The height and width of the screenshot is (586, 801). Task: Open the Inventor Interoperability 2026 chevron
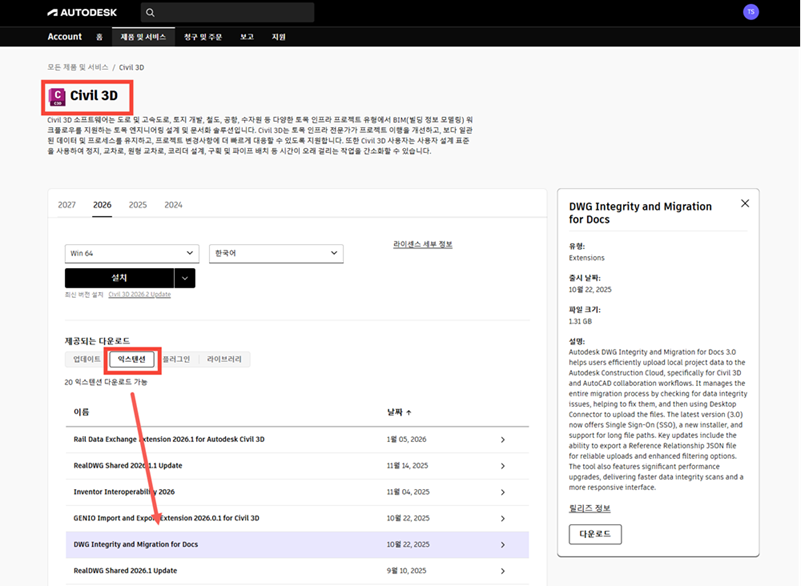pyautogui.click(x=503, y=492)
